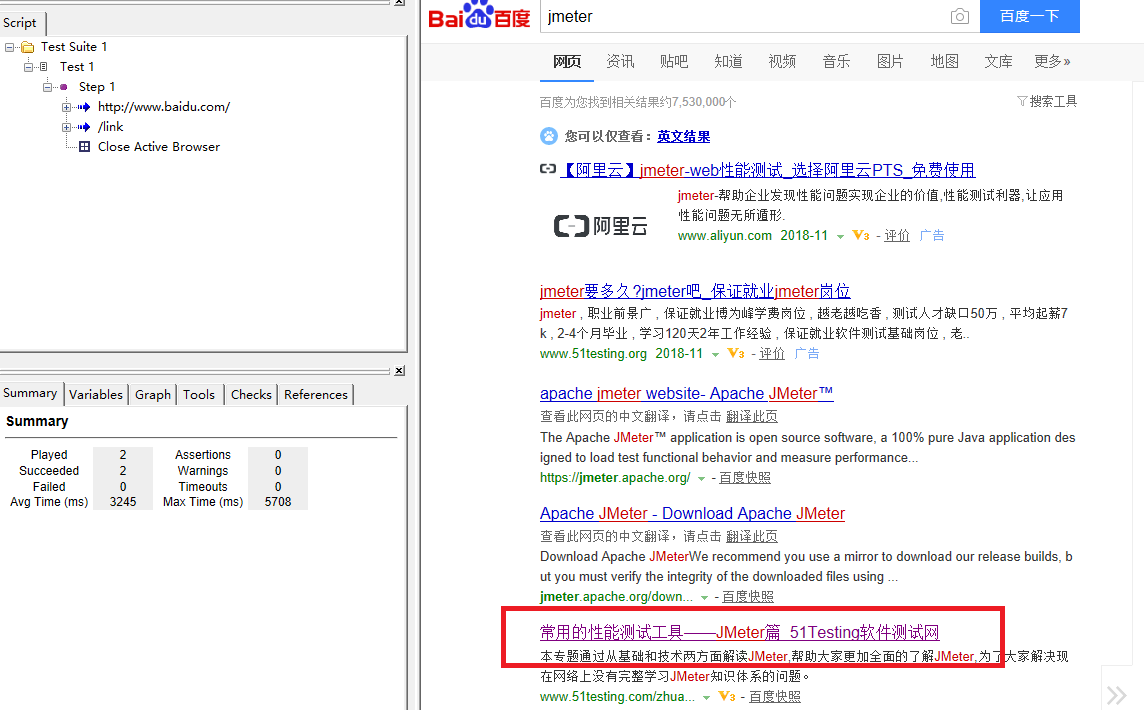Viewport: 1144px width, 710px height.
Task: Select the 文库 search tab
Action: [998, 61]
